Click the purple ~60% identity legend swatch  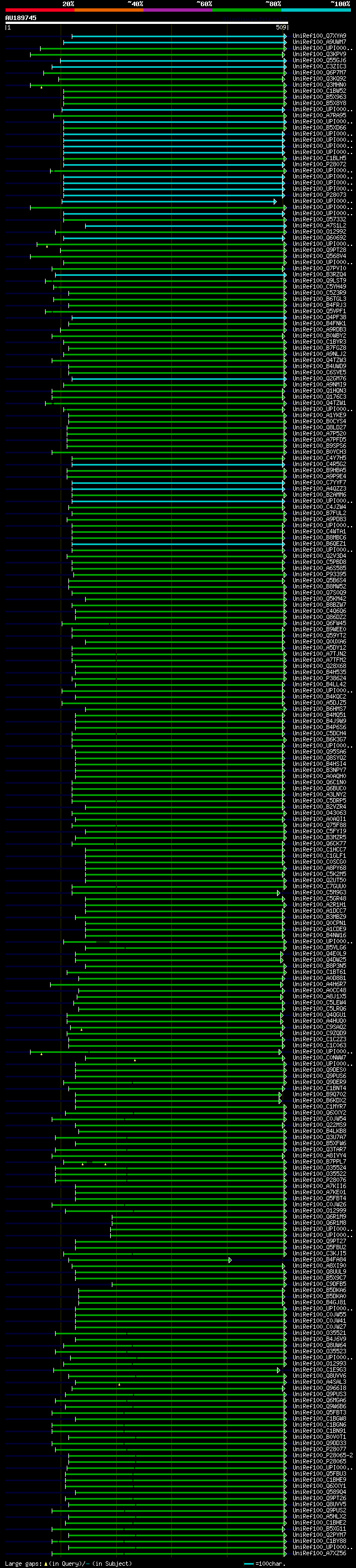point(177,10)
